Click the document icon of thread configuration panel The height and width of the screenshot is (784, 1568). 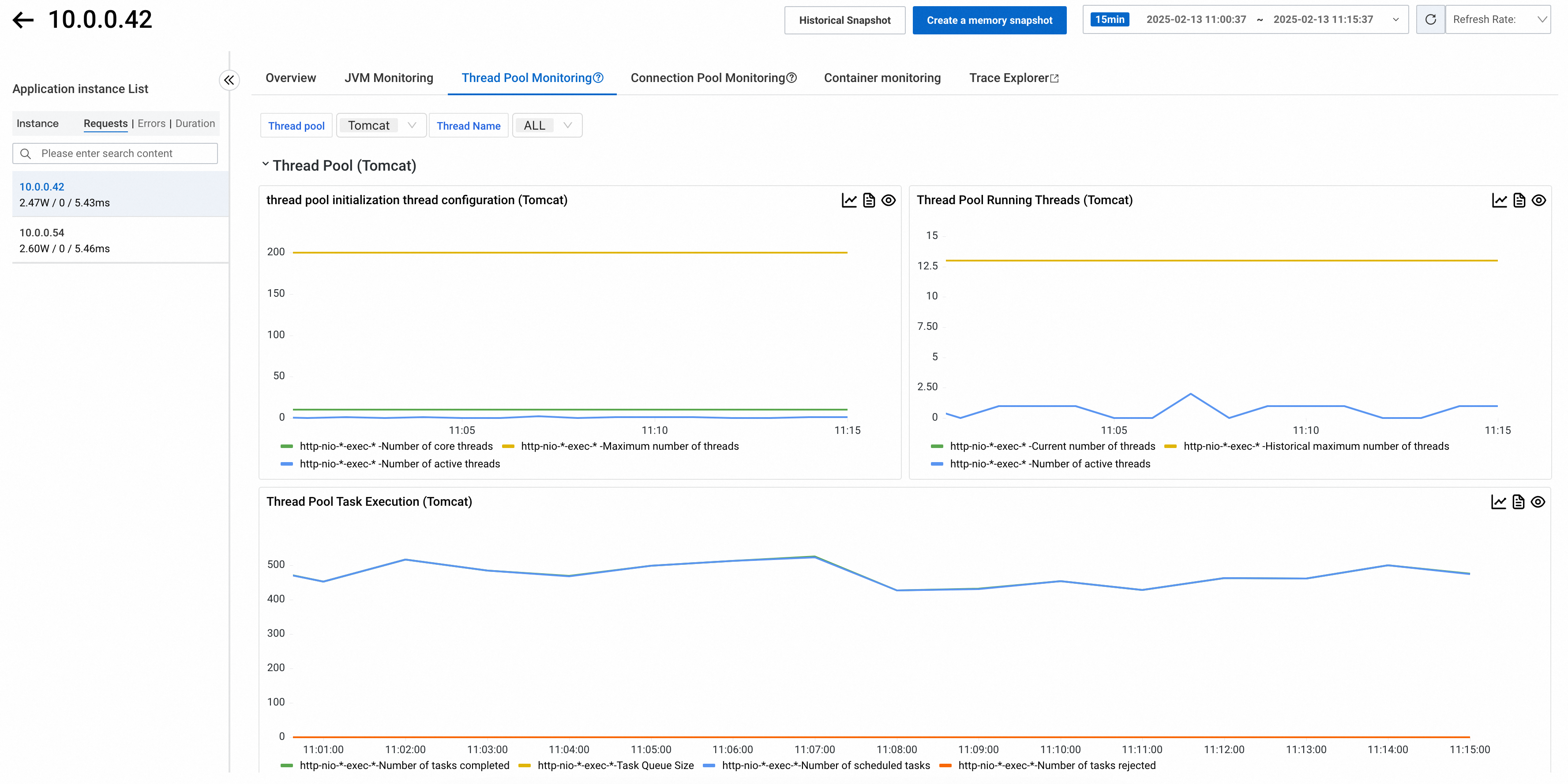[869, 200]
